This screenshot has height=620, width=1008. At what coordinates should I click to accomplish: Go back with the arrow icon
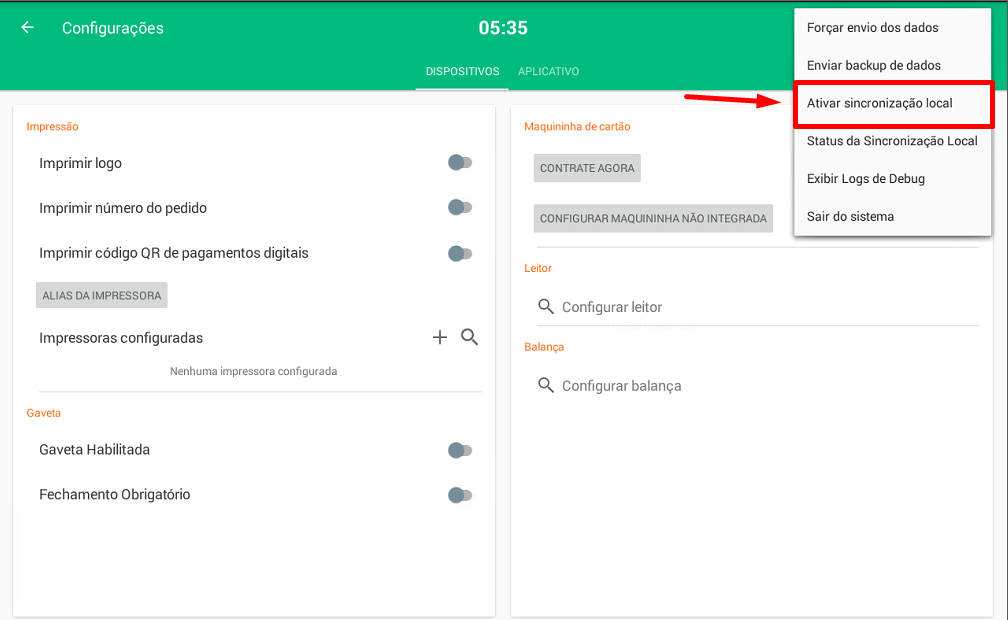[28, 28]
